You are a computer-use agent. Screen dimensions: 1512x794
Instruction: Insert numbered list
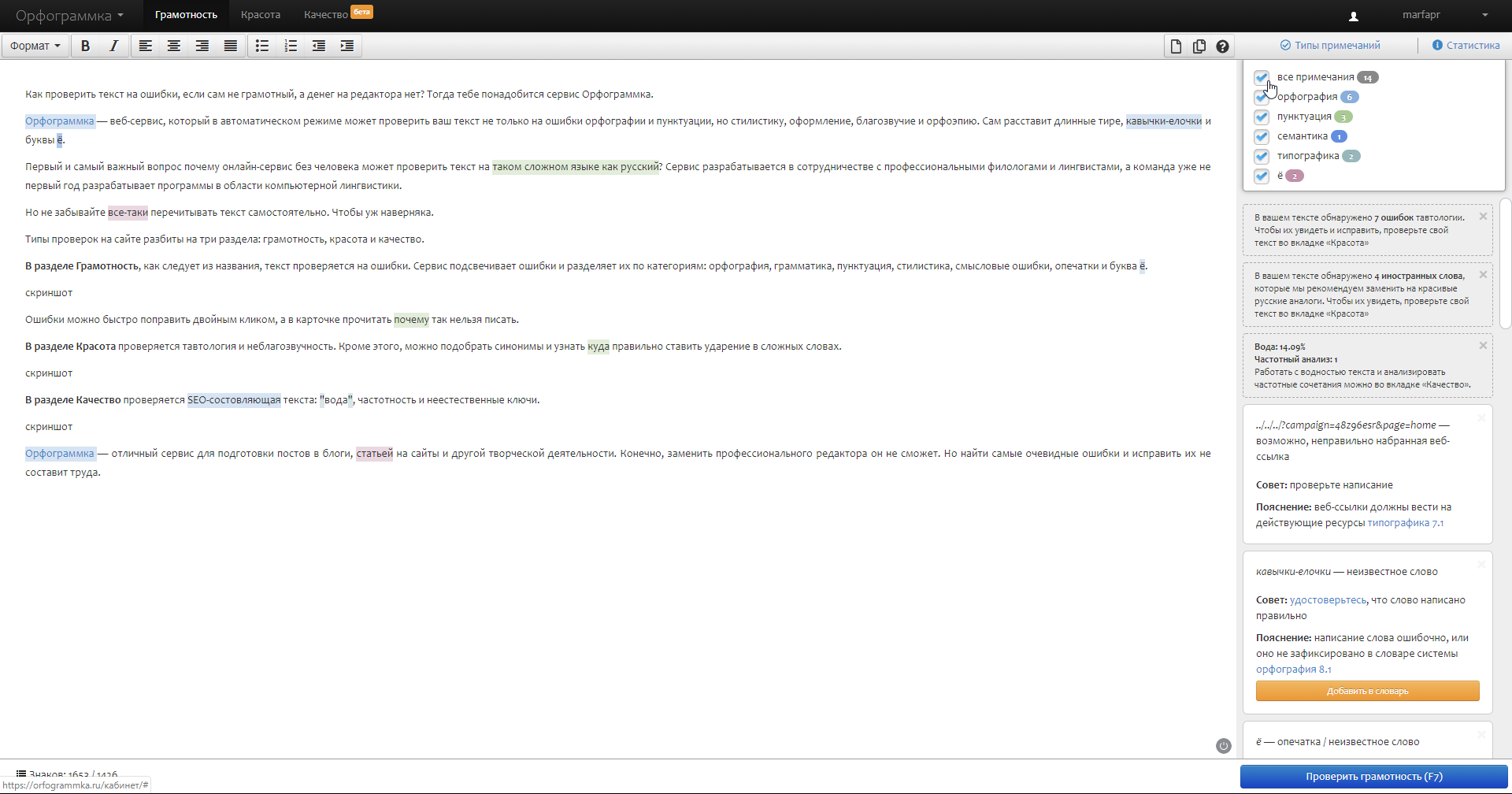(x=291, y=46)
